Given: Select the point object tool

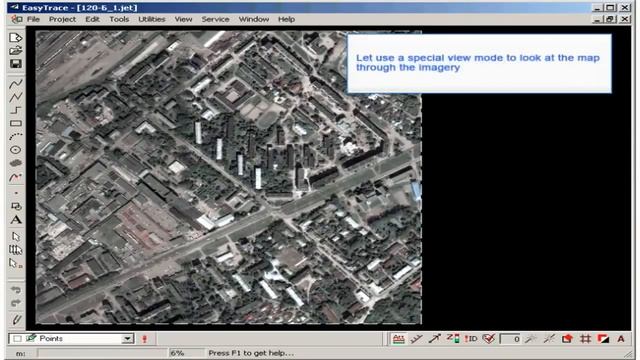Looking at the screenshot, I should point(16,193).
